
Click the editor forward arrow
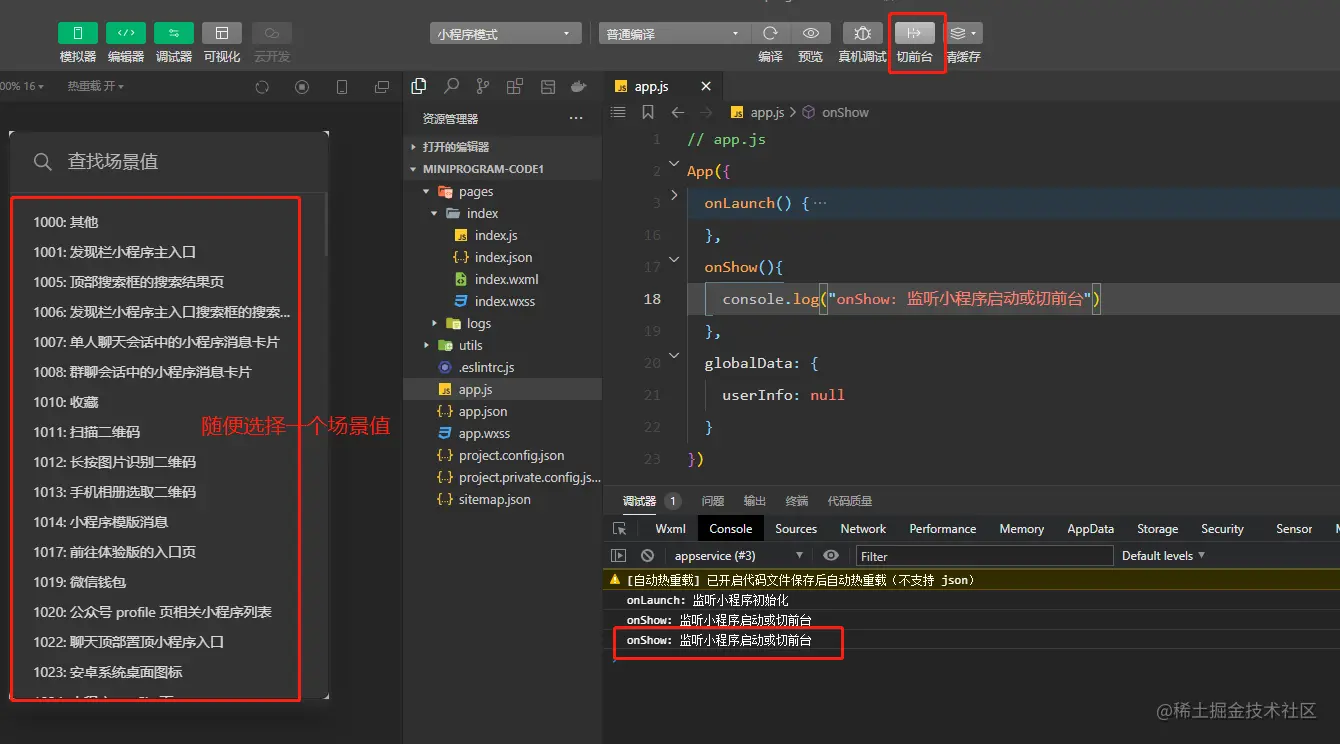707,112
